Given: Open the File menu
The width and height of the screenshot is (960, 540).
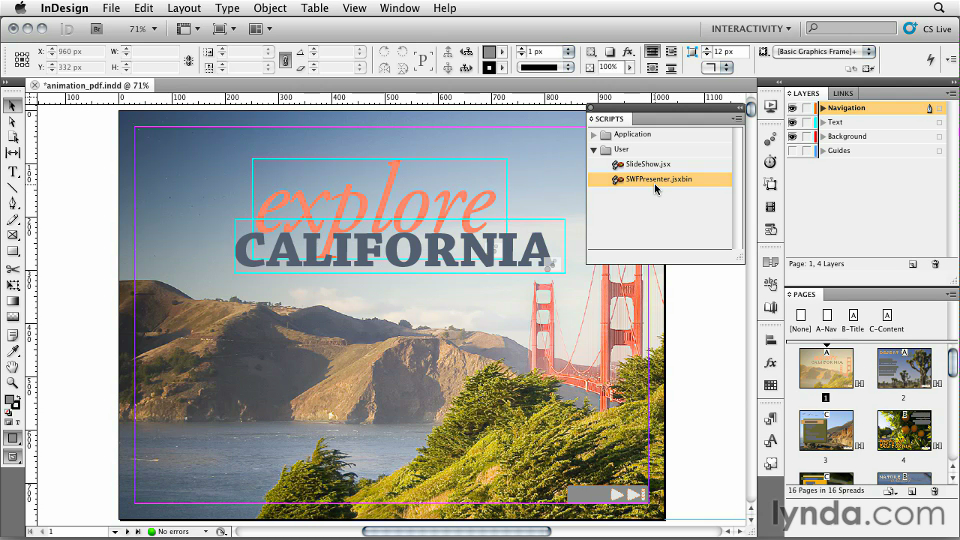Looking at the screenshot, I should coord(111,8).
